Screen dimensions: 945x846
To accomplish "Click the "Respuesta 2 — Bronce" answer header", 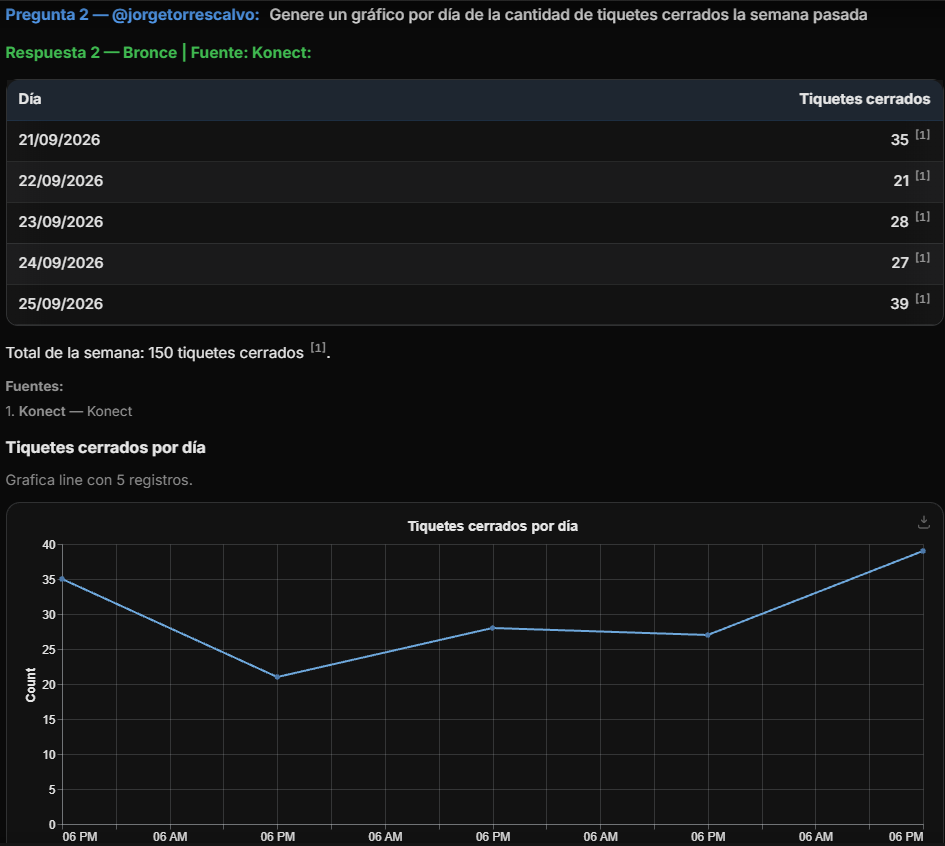I will coord(91,53).
